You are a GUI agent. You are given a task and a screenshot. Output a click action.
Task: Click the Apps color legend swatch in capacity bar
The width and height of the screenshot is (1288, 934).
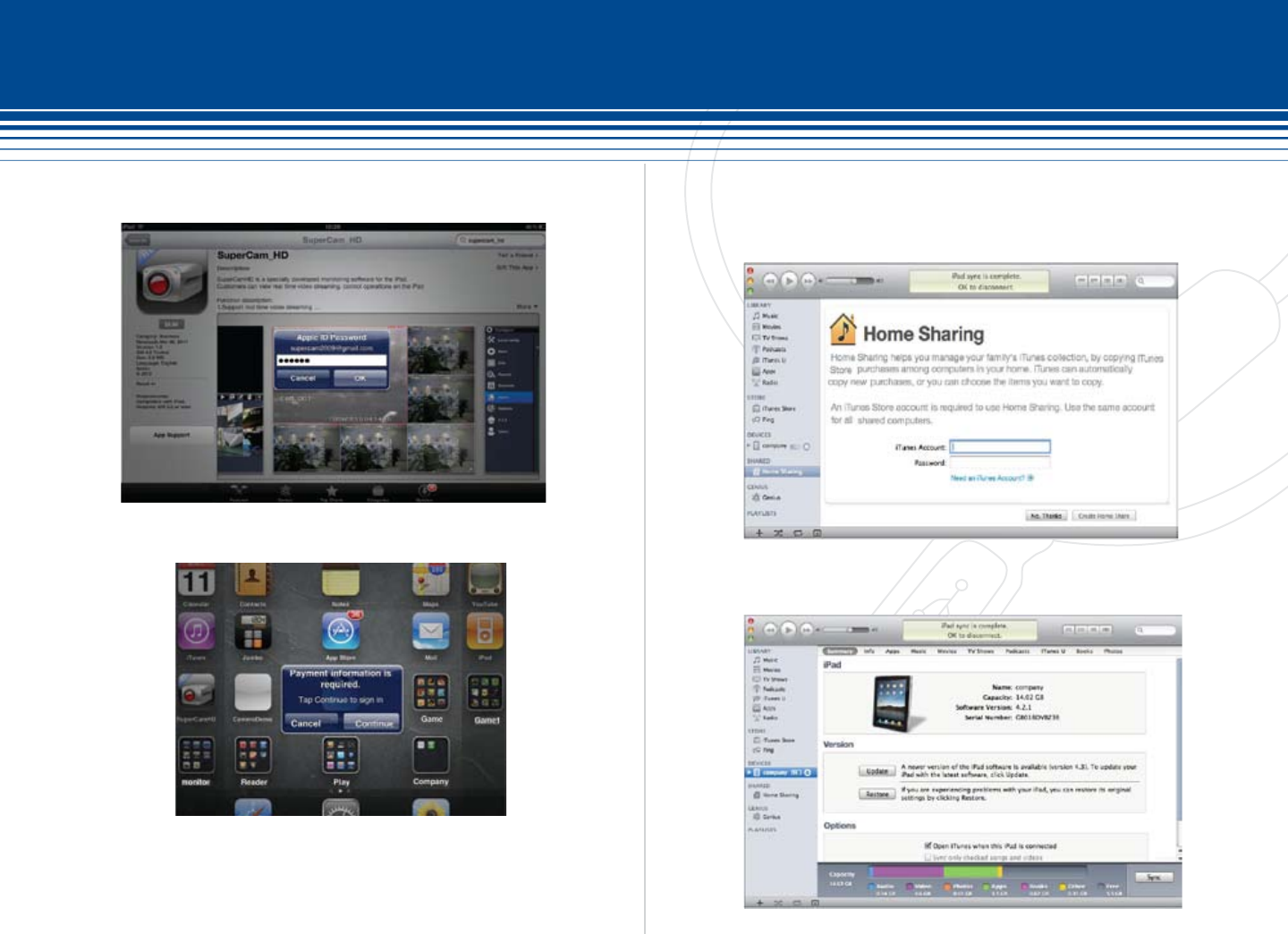pos(987,887)
